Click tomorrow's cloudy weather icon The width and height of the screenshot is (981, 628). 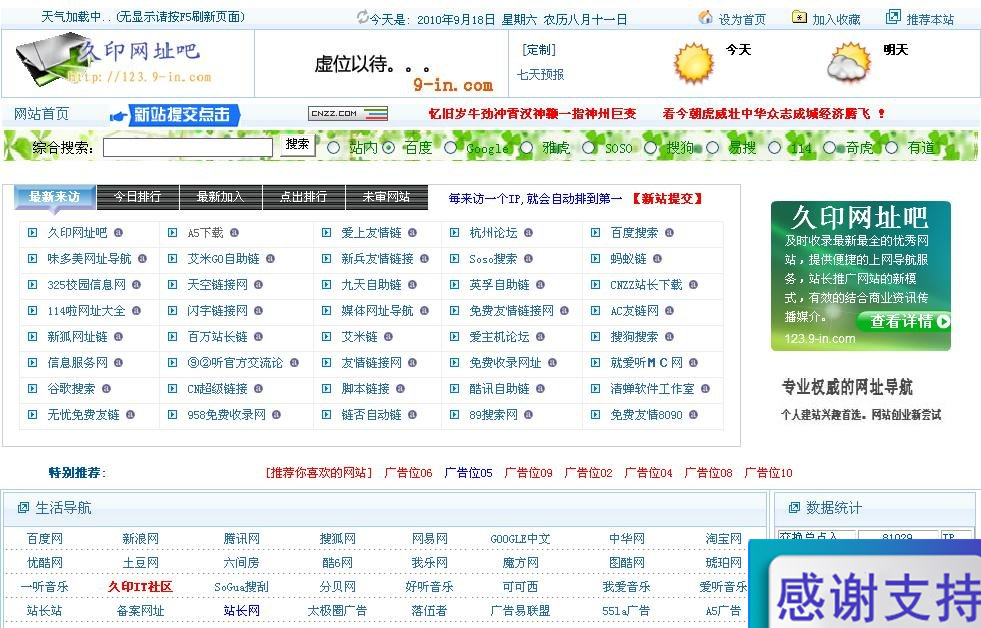click(x=848, y=62)
